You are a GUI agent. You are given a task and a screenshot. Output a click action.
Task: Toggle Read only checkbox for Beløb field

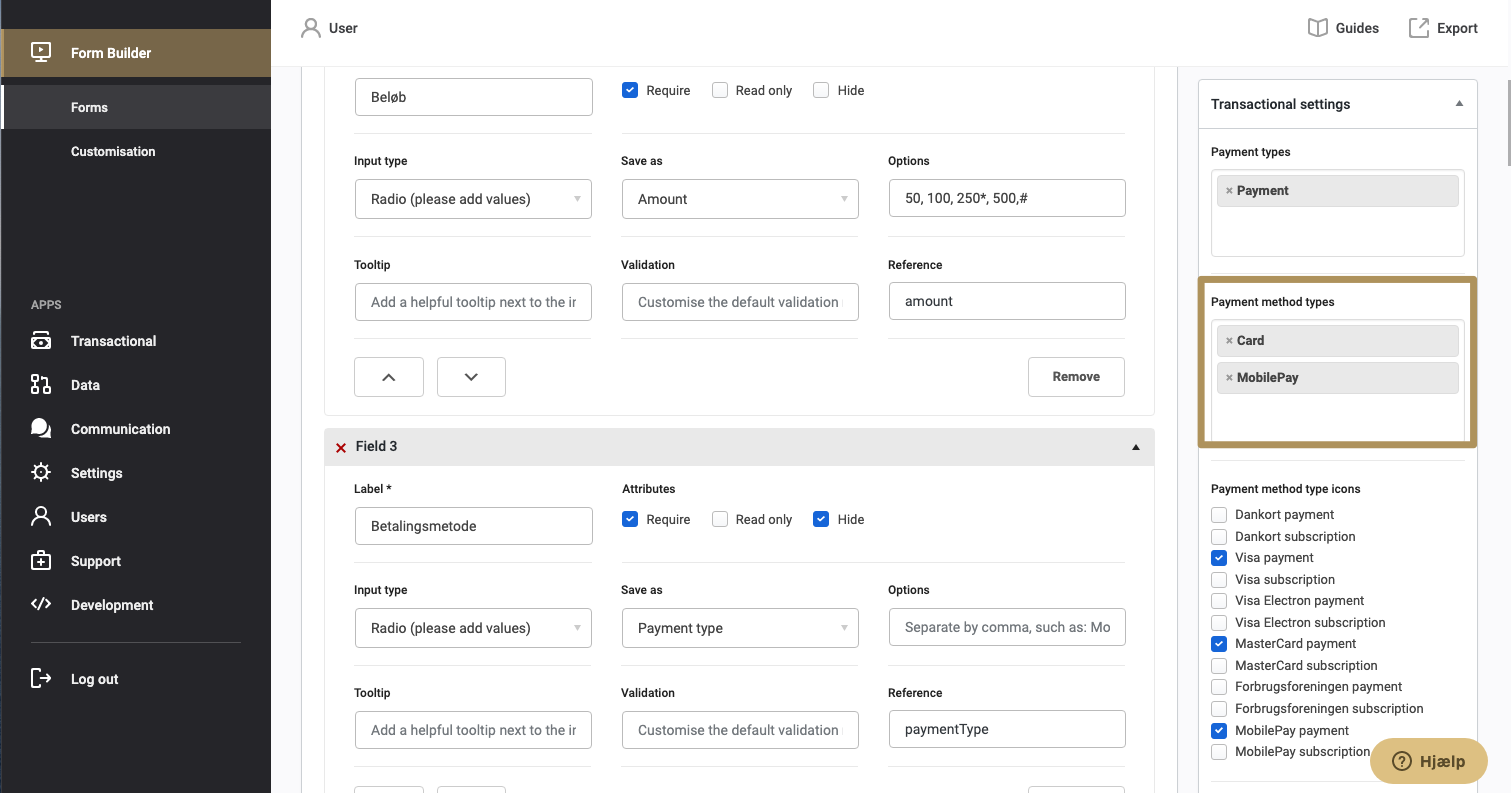[720, 90]
